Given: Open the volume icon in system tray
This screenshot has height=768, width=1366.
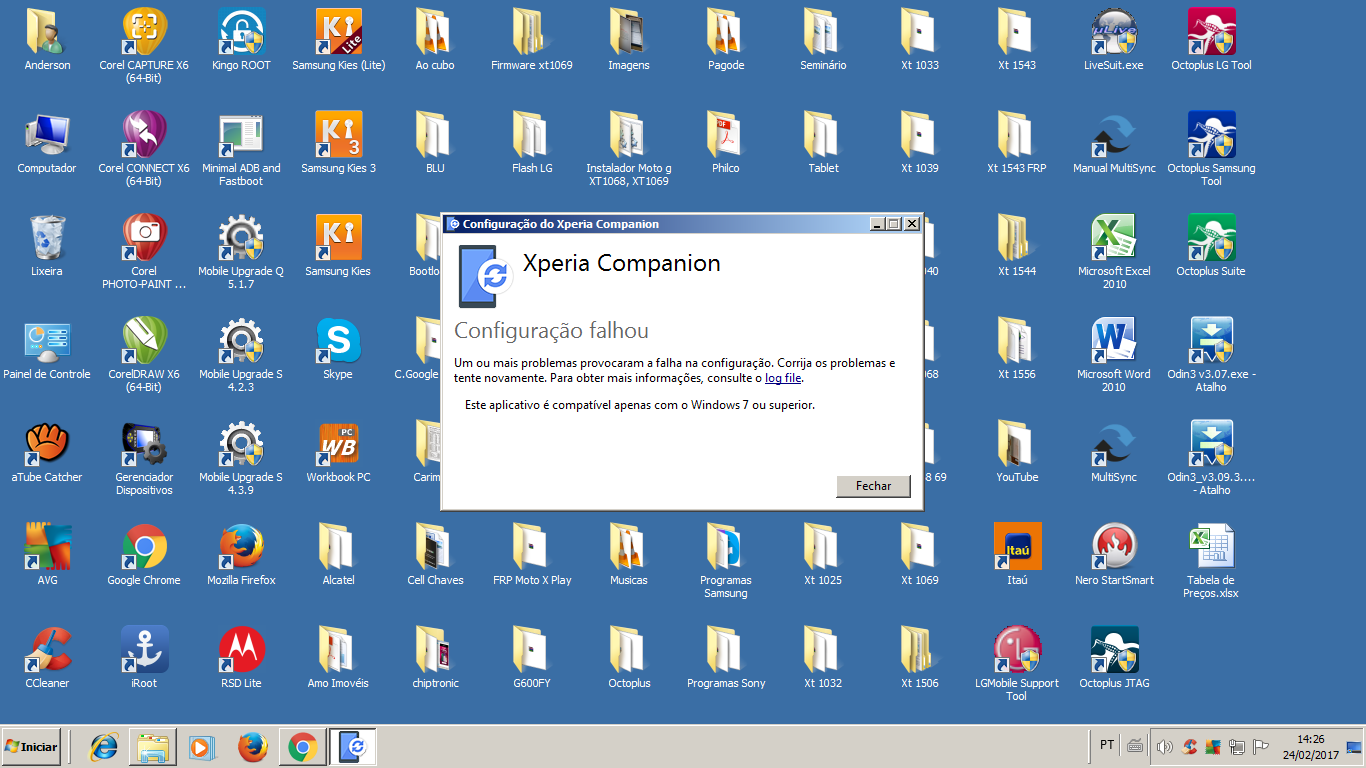Looking at the screenshot, I should tap(1164, 746).
